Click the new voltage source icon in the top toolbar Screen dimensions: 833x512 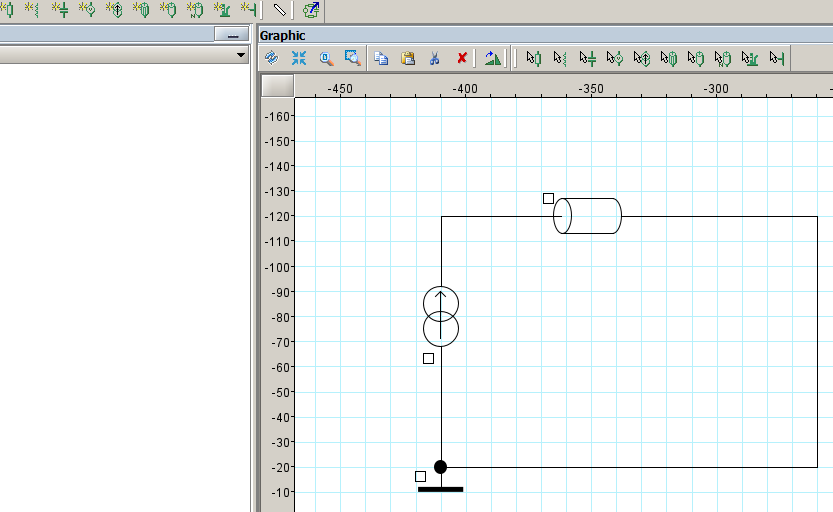(x=88, y=10)
